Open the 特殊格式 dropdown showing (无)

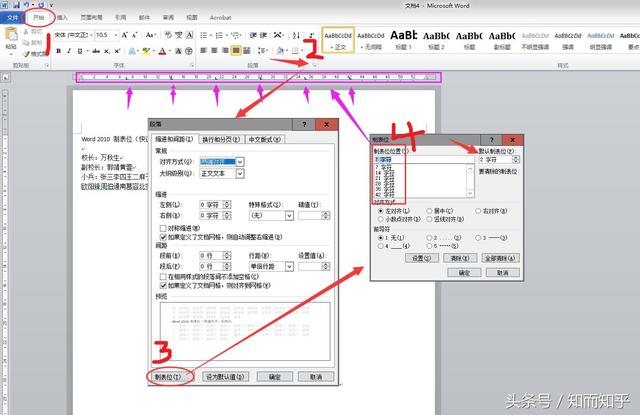(x=289, y=215)
